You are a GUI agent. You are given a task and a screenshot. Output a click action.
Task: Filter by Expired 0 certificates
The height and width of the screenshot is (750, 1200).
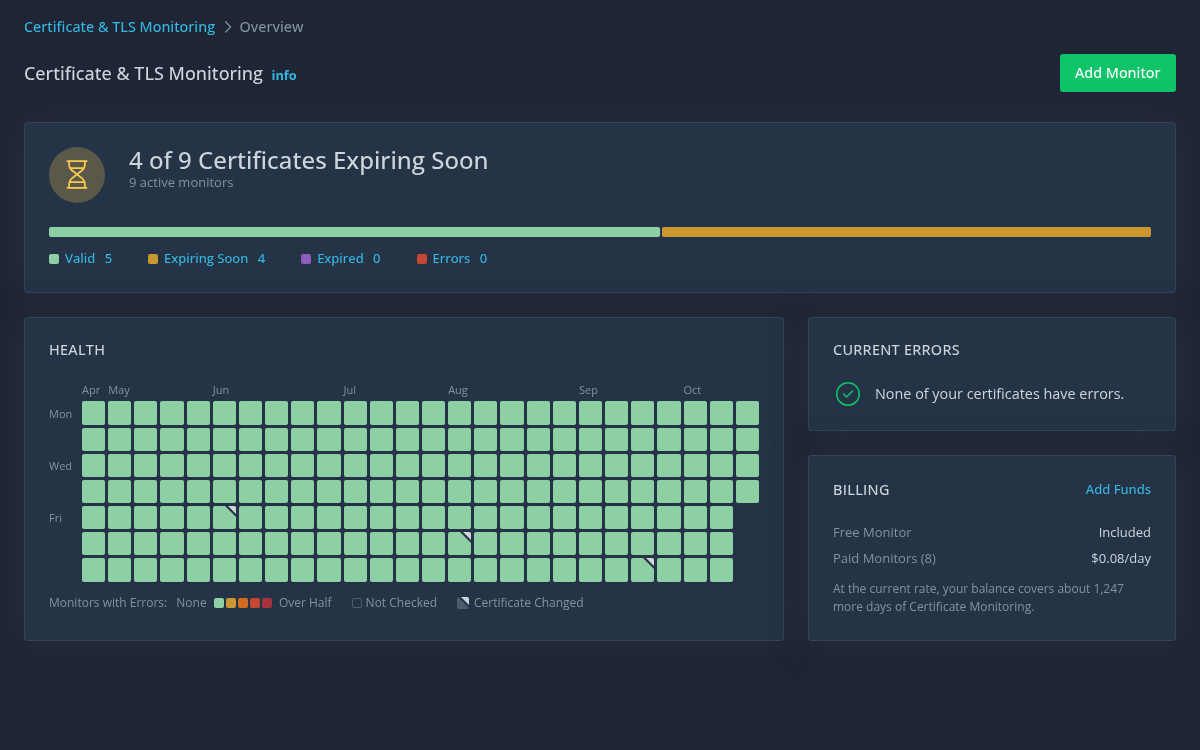341,259
